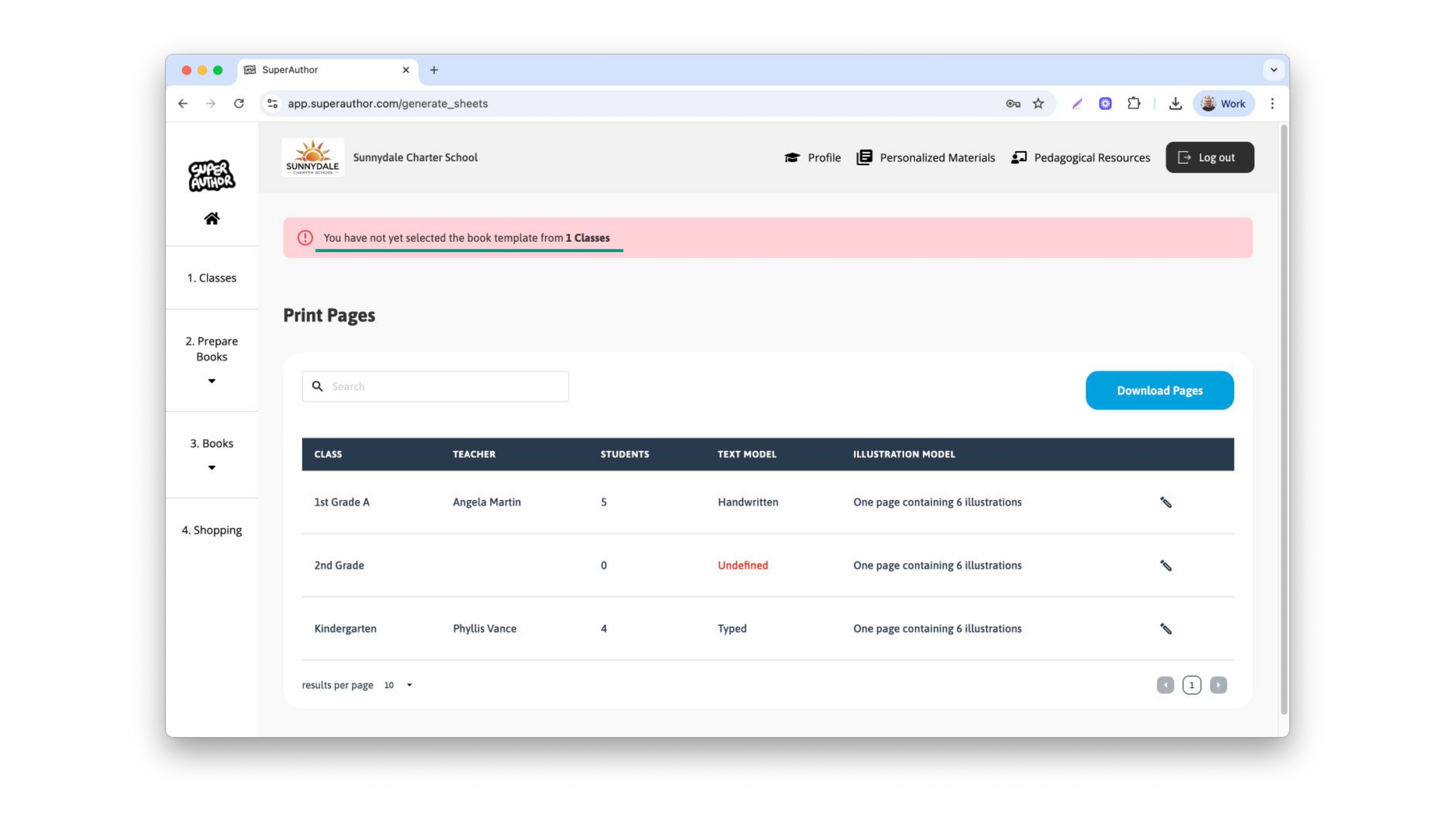The width and height of the screenshot is (1456, 819).
Task: Edit the 2nd Grade row pencil
Action: pos(1165,565)
